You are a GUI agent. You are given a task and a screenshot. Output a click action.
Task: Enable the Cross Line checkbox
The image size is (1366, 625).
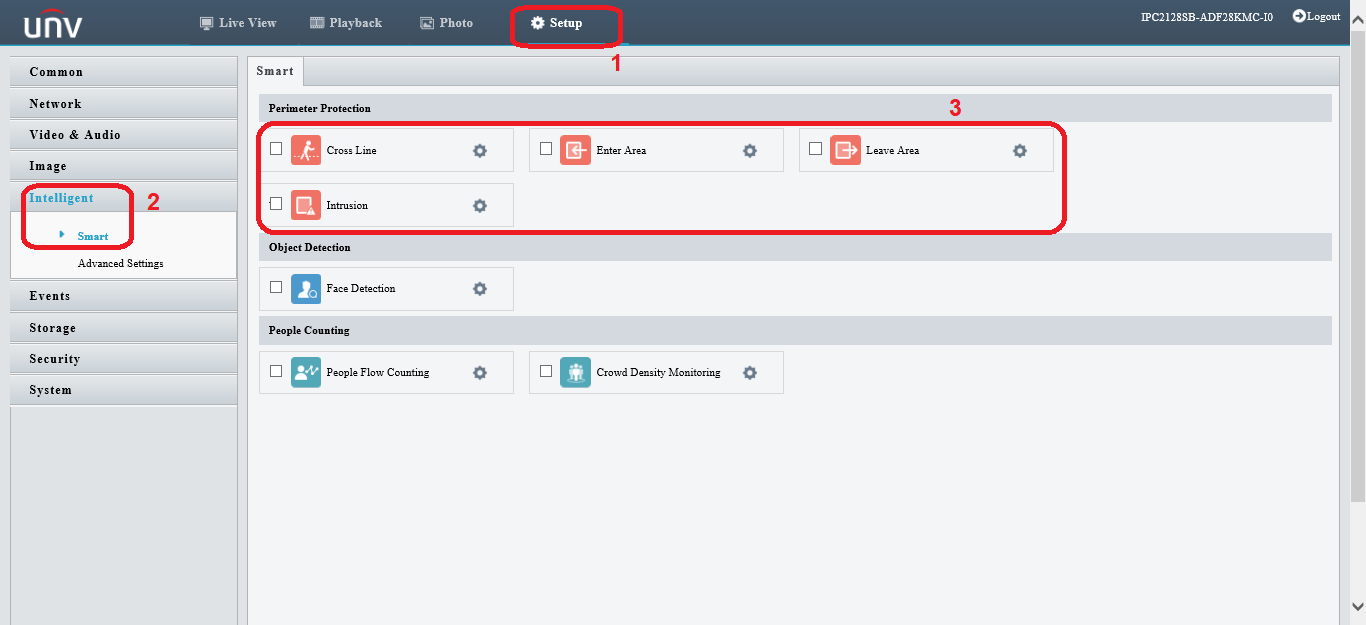point(276,149)
